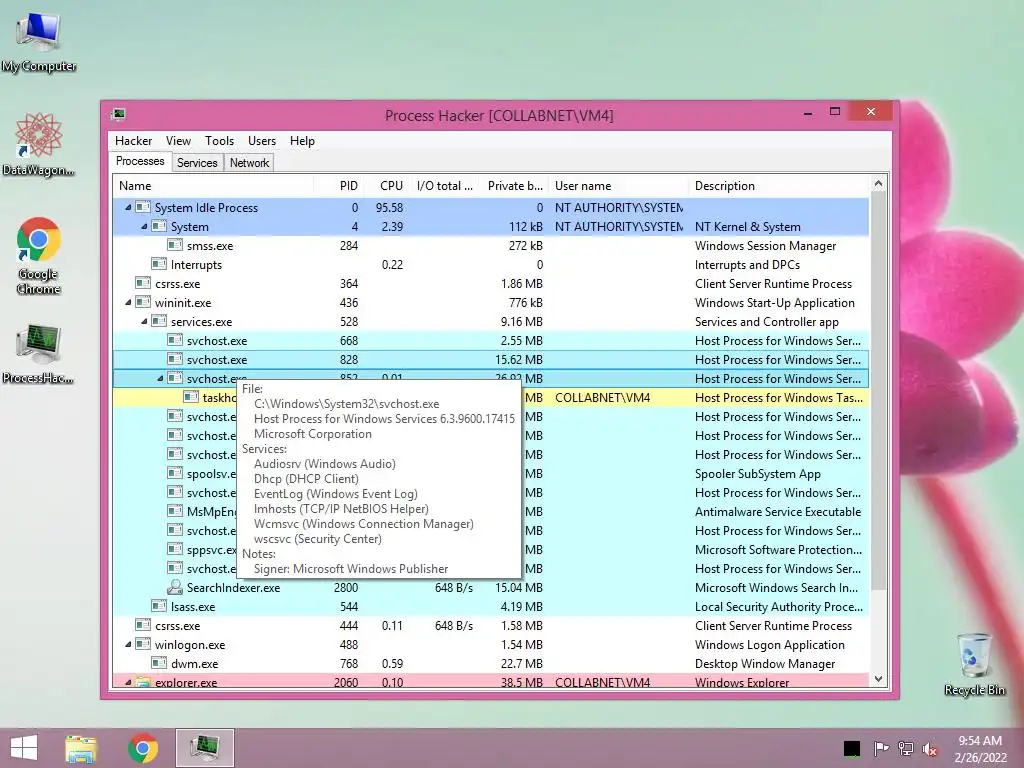Screen dimensions: 1024x768
Task: Open the Help menu
Action: pyautogui.click(x=302, y=141)
